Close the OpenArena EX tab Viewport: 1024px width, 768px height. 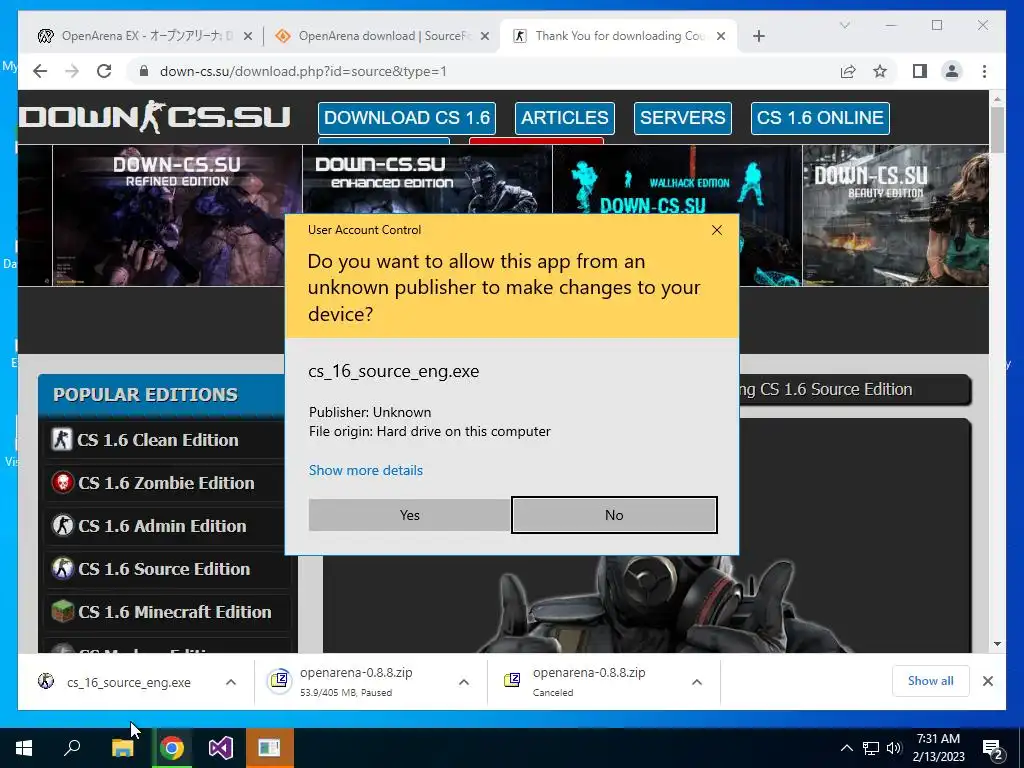[248, 36]
